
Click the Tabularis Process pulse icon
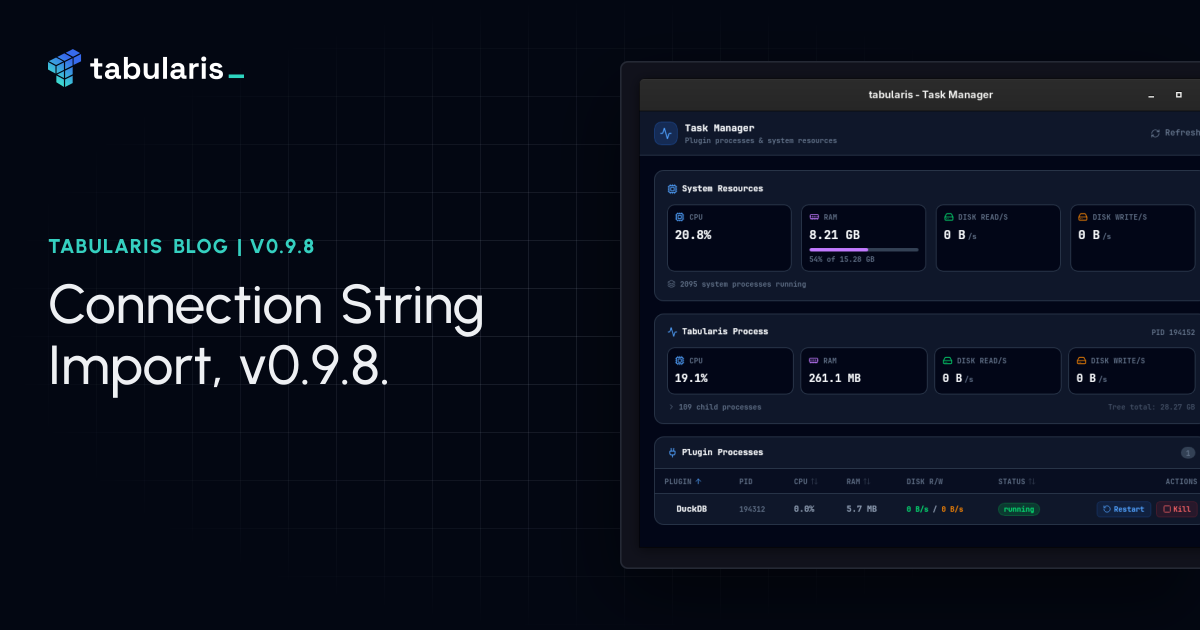coord(672,331)
